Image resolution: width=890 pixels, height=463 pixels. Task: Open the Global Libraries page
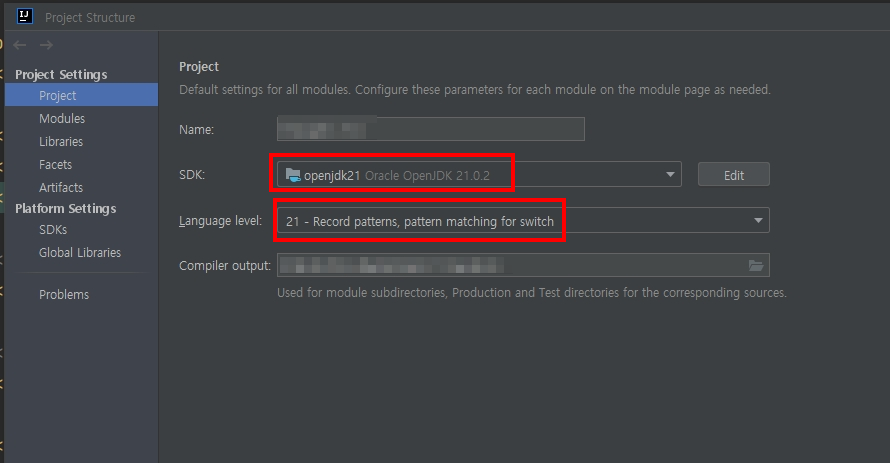[79, 252]
